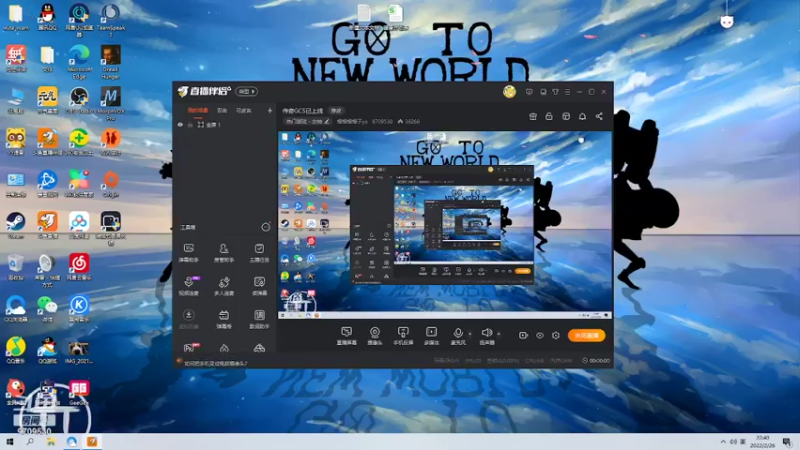Select the orange active scene tab
The image size is (800, 450).
198,110
